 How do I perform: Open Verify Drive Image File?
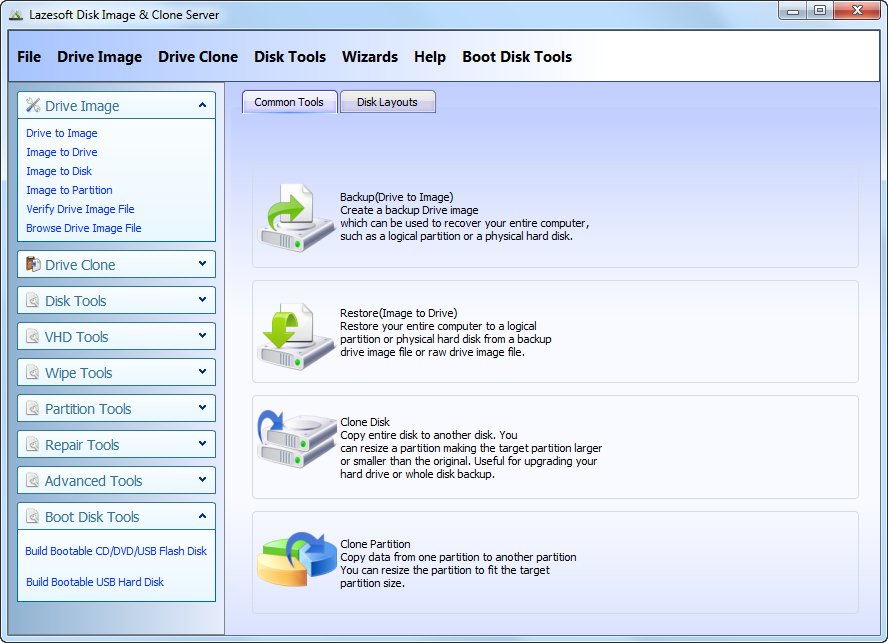pos(80,209)
